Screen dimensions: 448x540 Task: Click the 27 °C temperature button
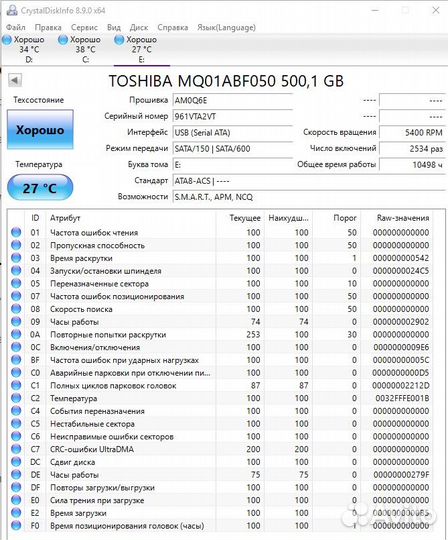pos(40,188)
